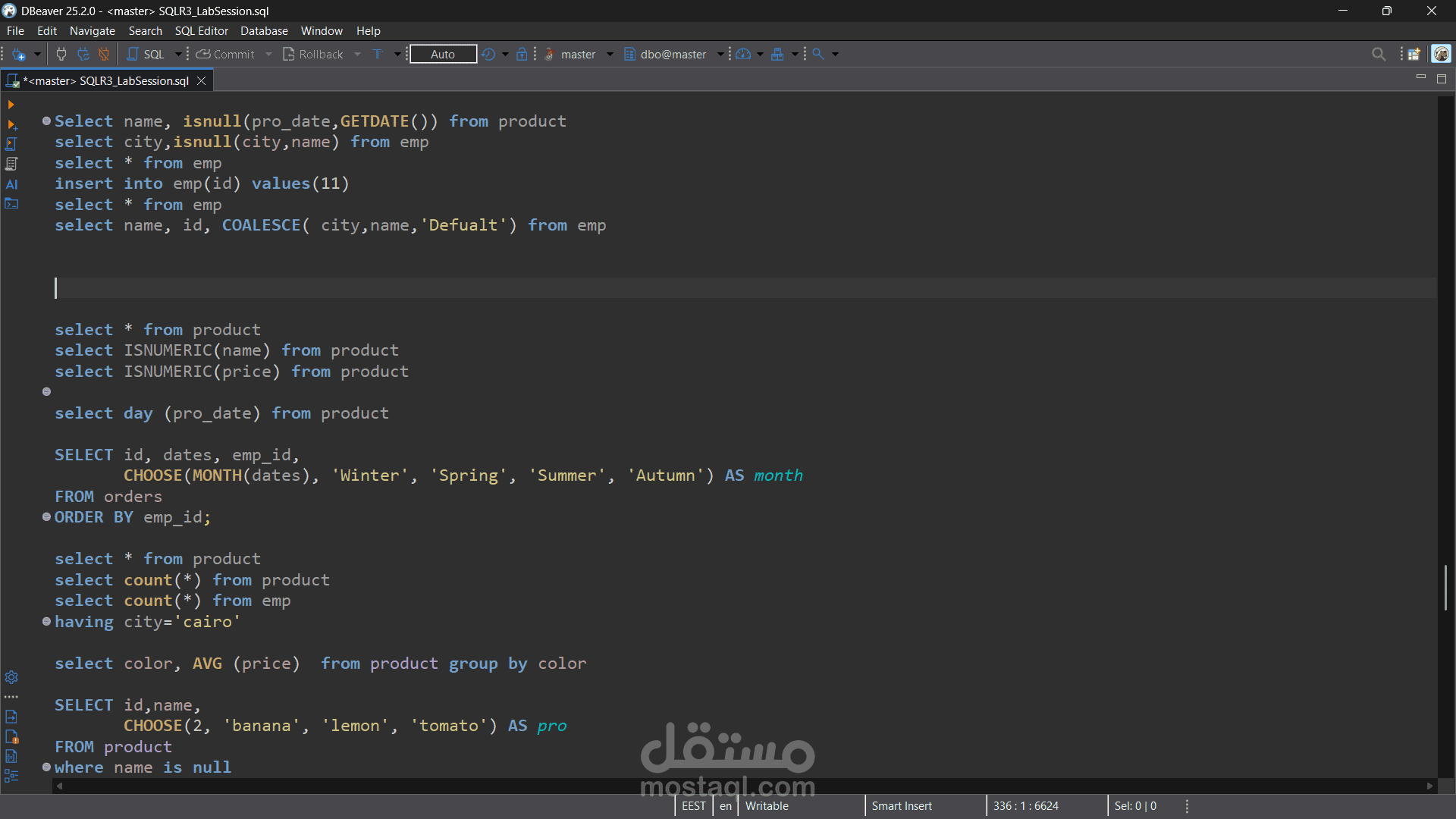The width and height of the screenshot is (1456, 819).
Task: Click the network tools toolbar icon
Action: (x=777, y=55)
